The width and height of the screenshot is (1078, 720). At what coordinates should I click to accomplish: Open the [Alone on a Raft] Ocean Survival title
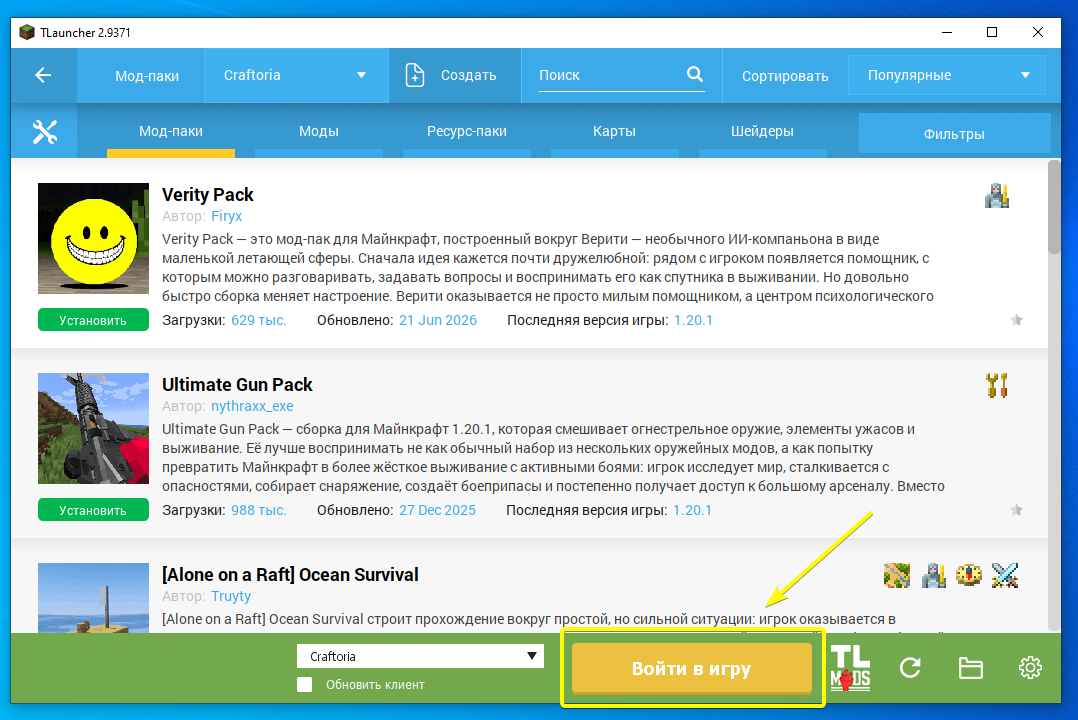(x=290, y=574)
